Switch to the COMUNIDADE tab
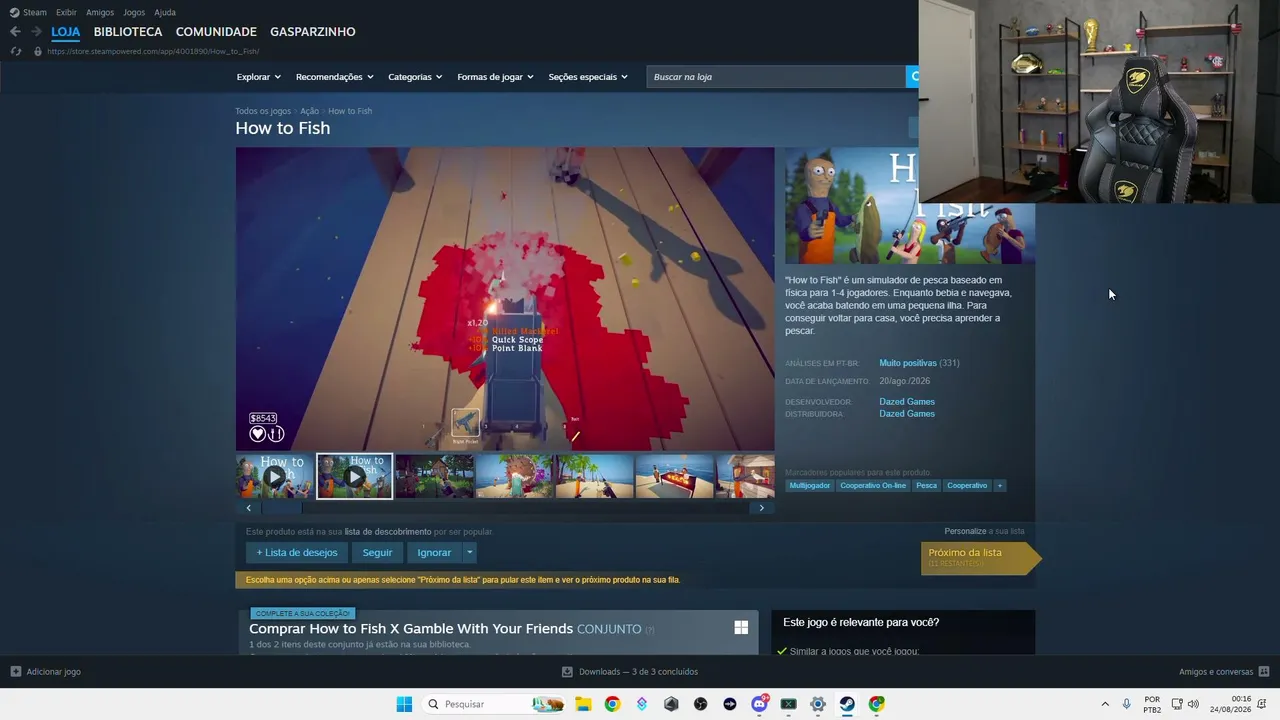 (216, 32)
